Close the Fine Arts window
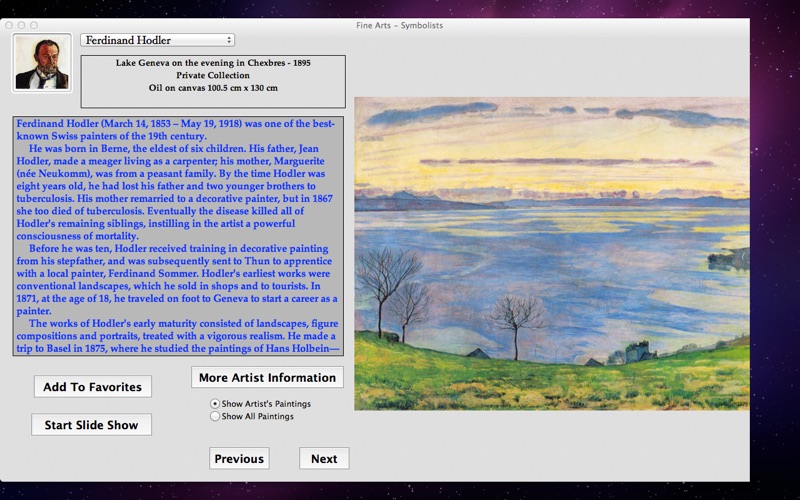This screenshot has height=500, width=800. 9,25
